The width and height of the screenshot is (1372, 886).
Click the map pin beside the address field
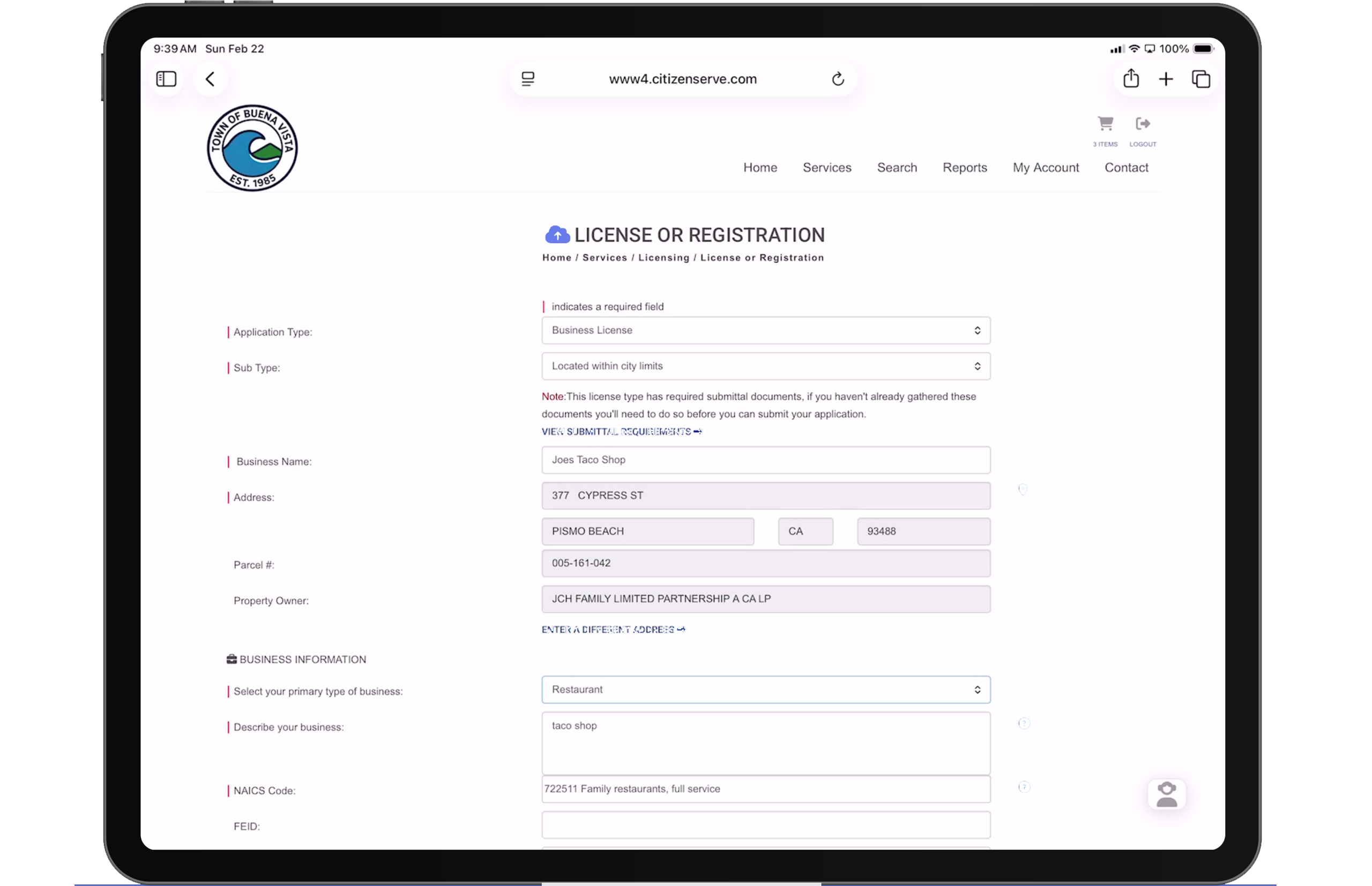click(x=1023, y=490)
